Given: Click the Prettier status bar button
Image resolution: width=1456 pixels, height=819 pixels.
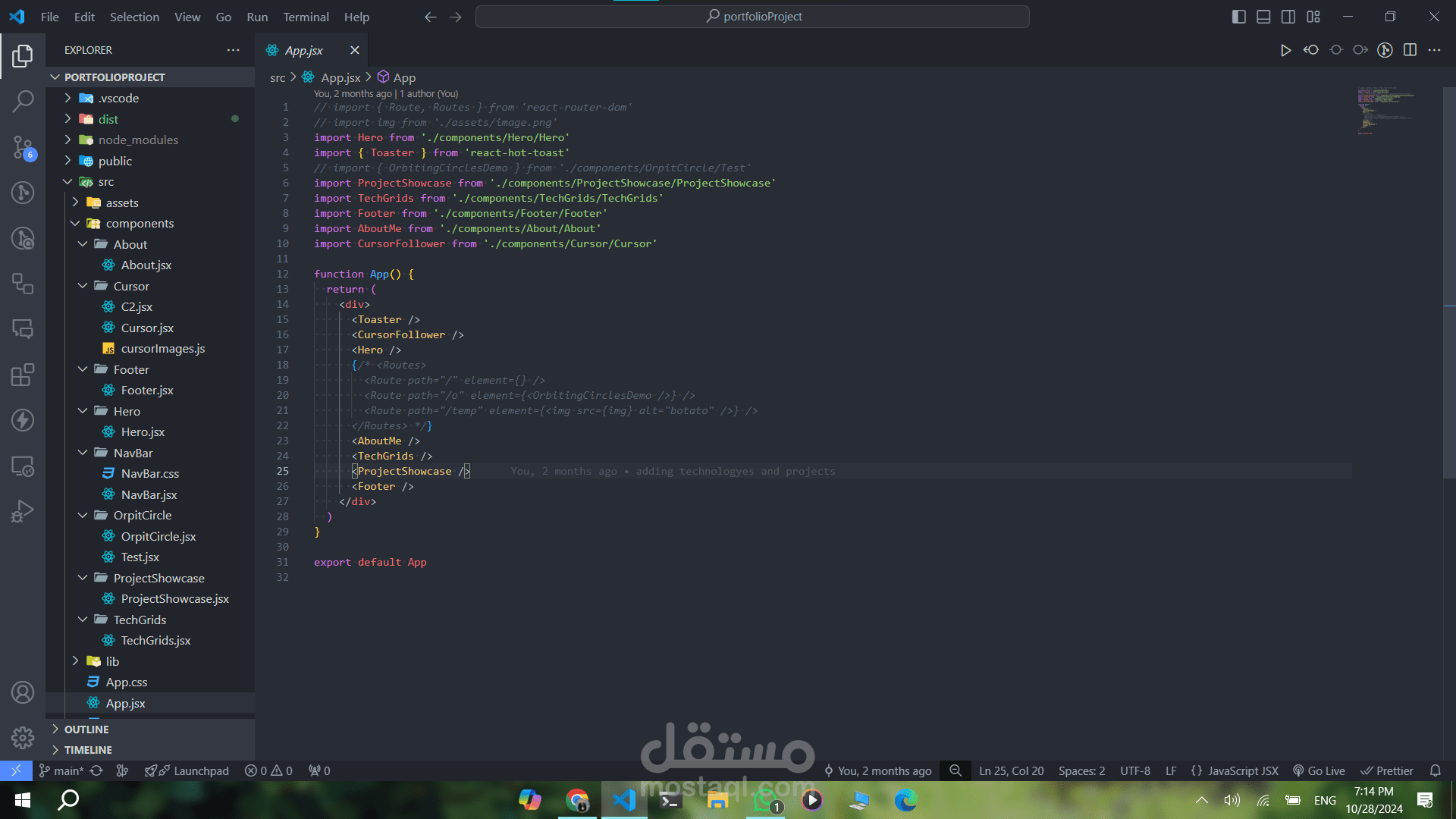Looking at the screenshot, I should coord(1387,770).
